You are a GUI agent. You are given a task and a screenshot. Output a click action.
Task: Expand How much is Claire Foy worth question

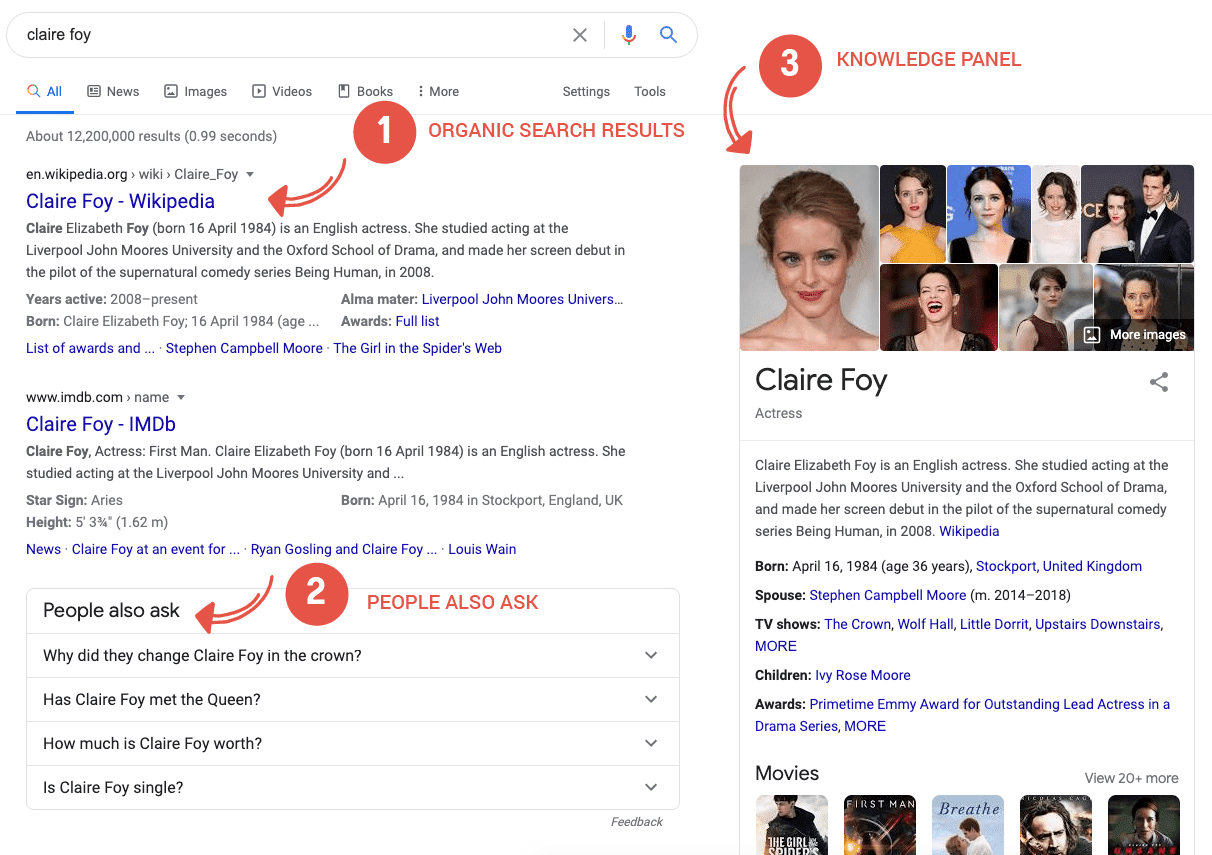point(352,744)
